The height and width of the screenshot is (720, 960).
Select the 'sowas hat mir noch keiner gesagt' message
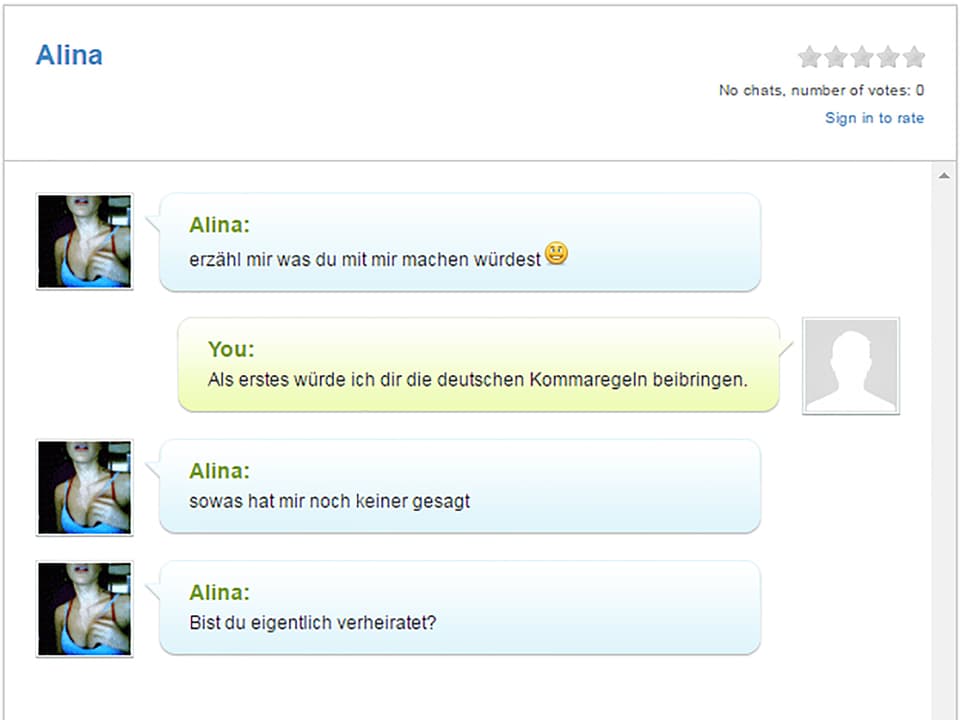(329, 501)
